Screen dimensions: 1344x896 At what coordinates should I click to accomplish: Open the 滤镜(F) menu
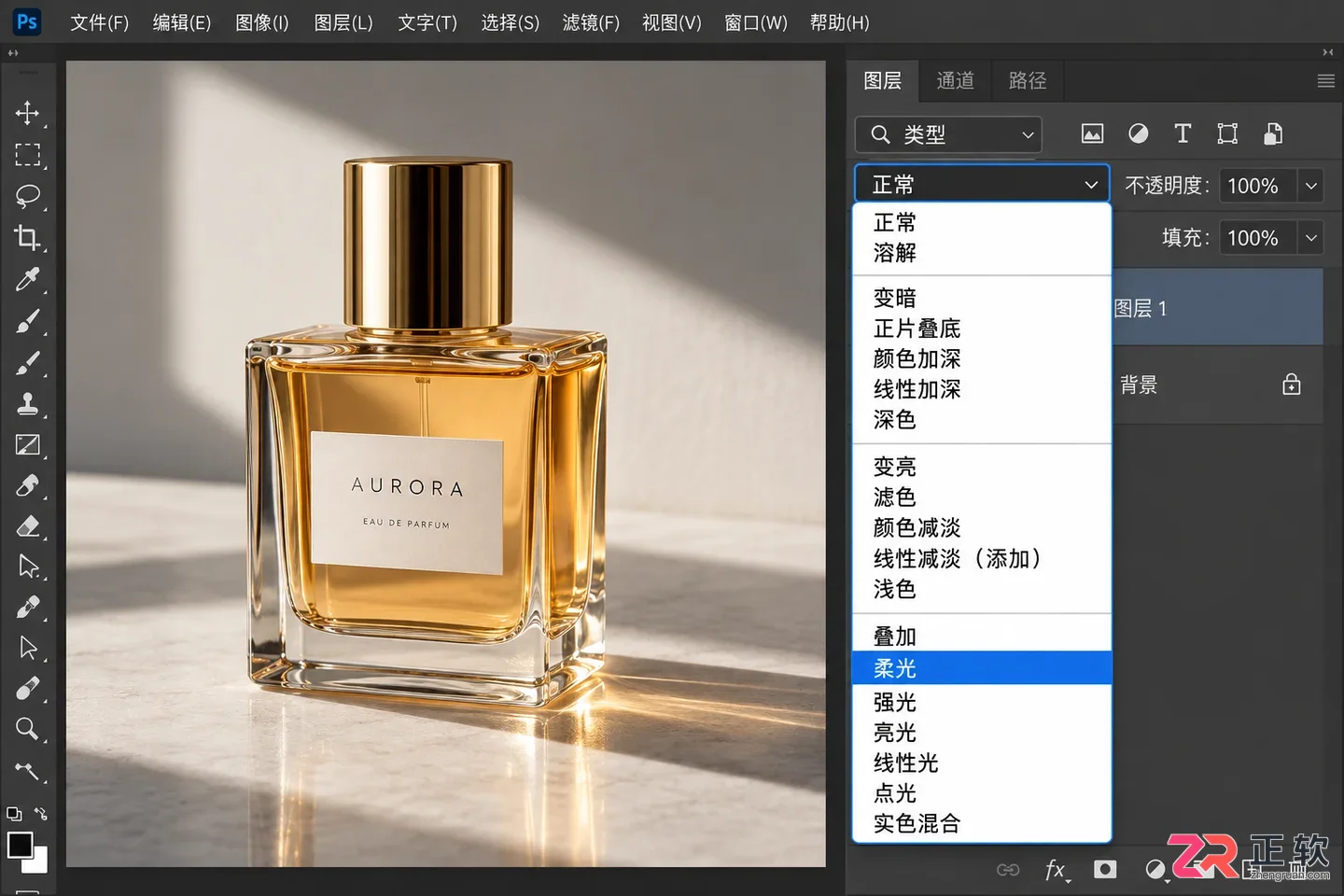tap(591, 22)
